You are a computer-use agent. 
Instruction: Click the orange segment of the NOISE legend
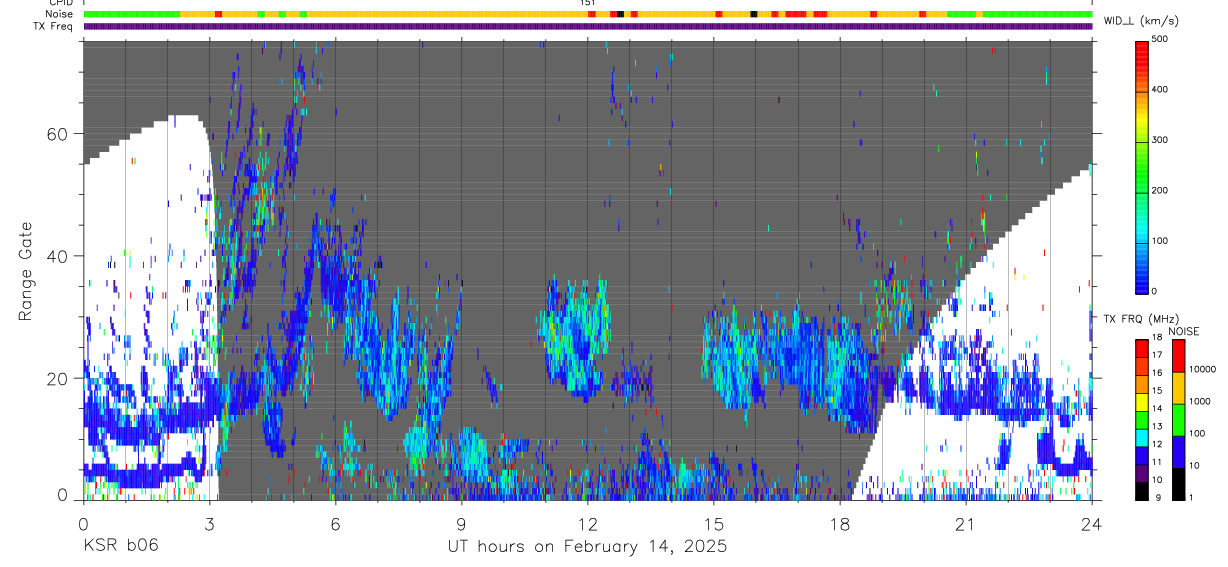pos(1178,388)
